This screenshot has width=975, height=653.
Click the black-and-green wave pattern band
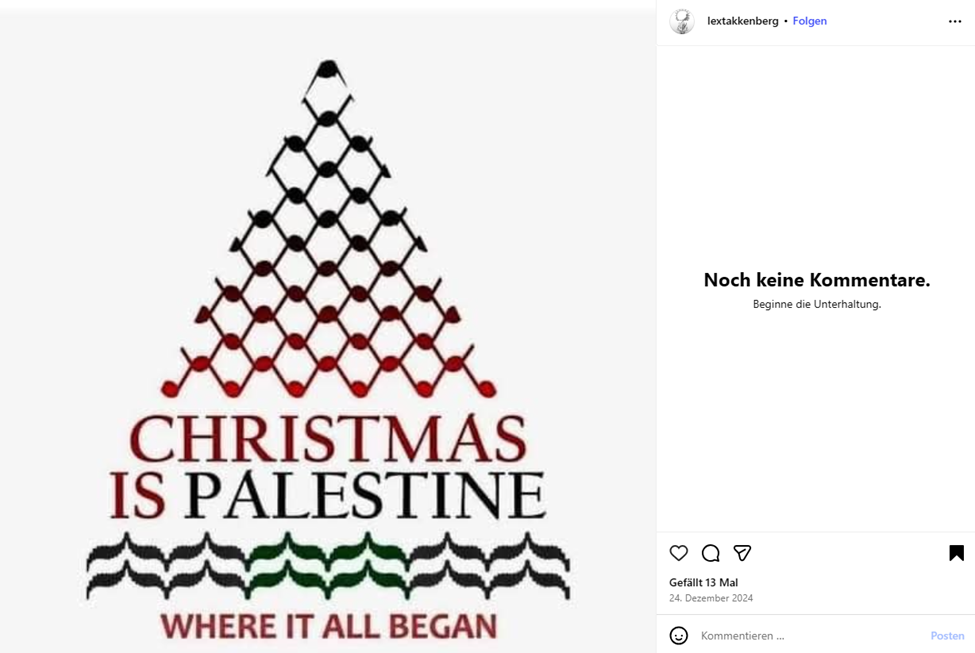click(328, 565)
